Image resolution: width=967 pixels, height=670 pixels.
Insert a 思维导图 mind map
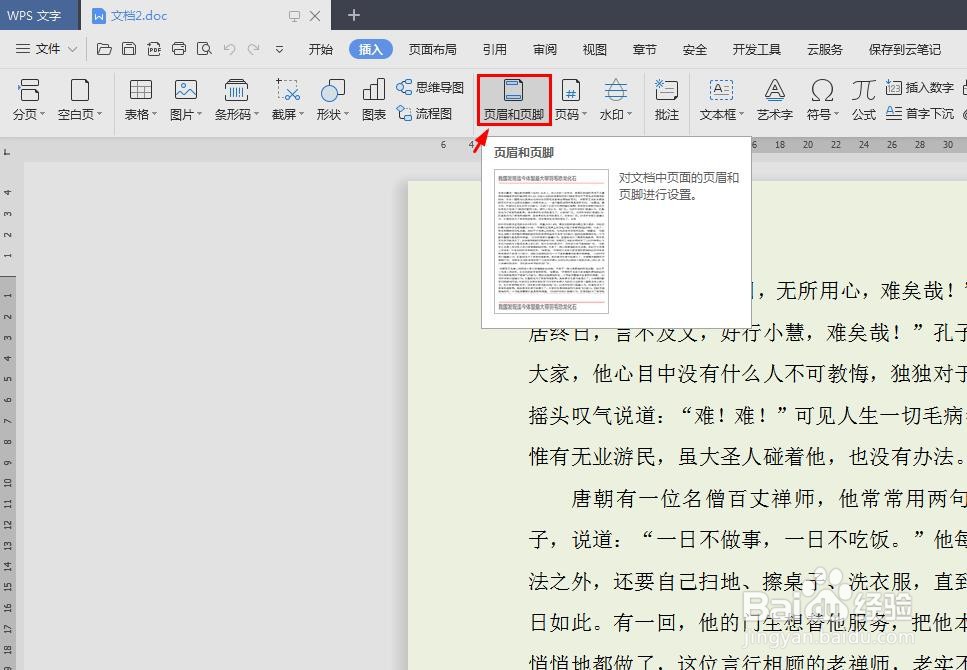coord(430,88)
